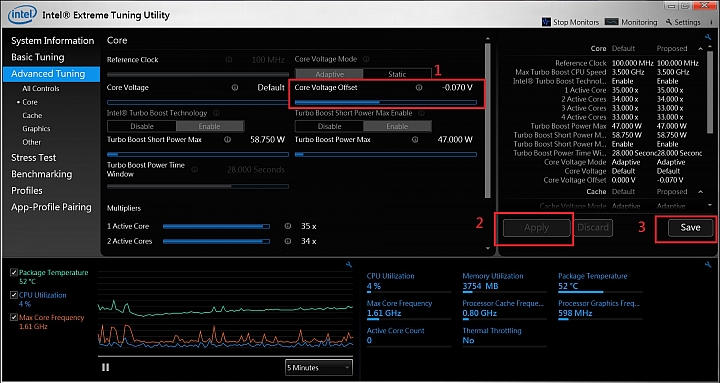Viewport: 720px width, 383px height.
Task: Uncheck Max Core Frequency checkbox
Action: click(14, 317)
